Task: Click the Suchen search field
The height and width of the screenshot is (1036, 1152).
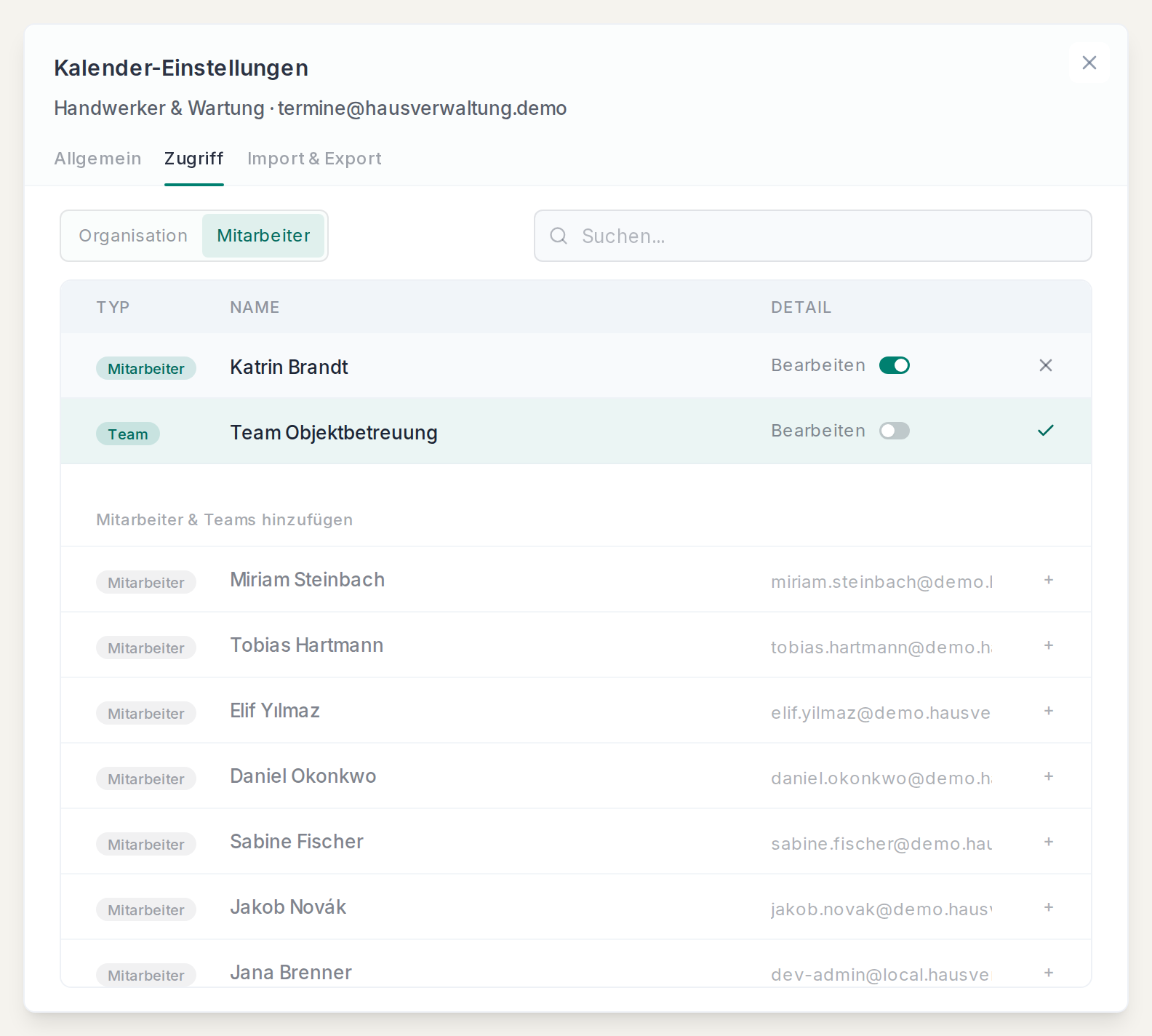Action: point(813,236)
